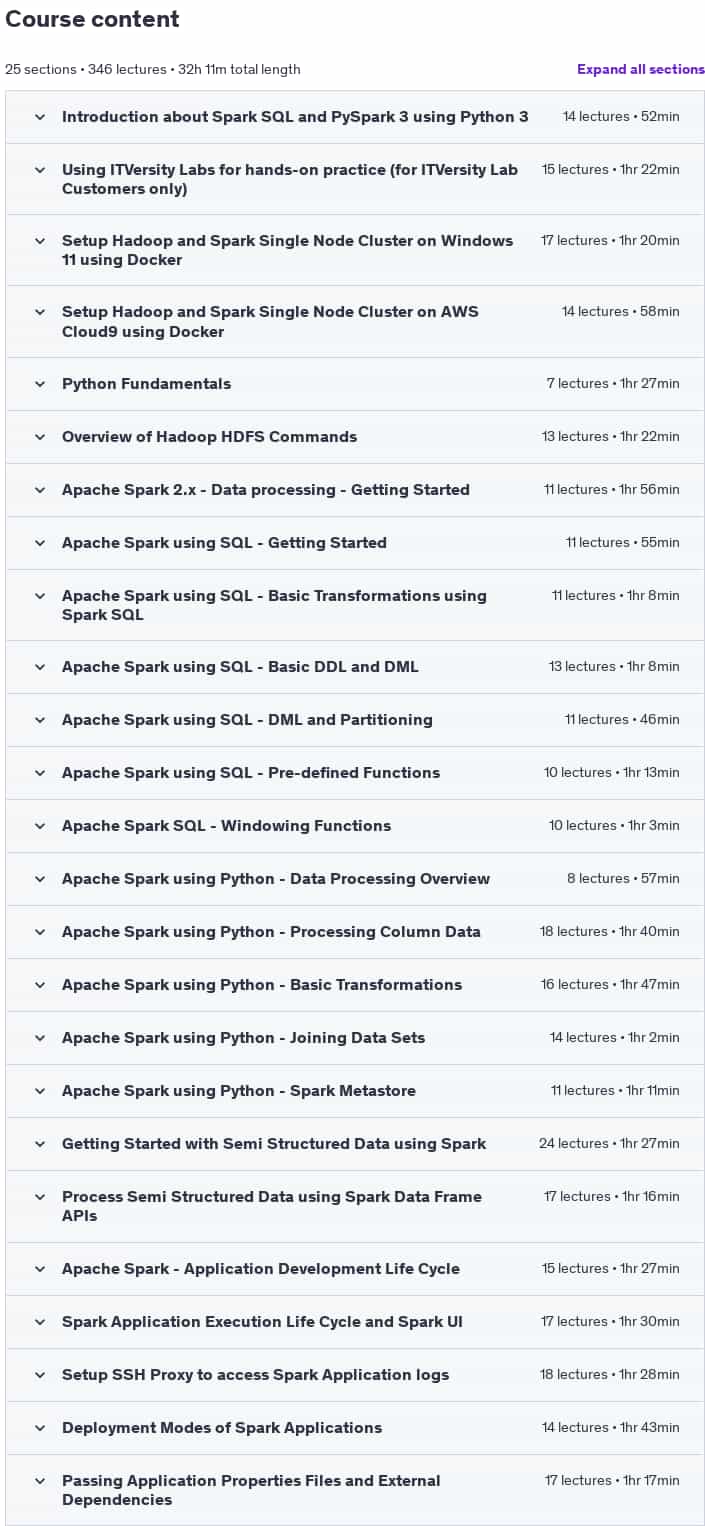Viewport: 705px width, 1526px height.
Task: Expand chevron for Execution Life Cycle and Spark UI
Action: tap(40, 1322)
